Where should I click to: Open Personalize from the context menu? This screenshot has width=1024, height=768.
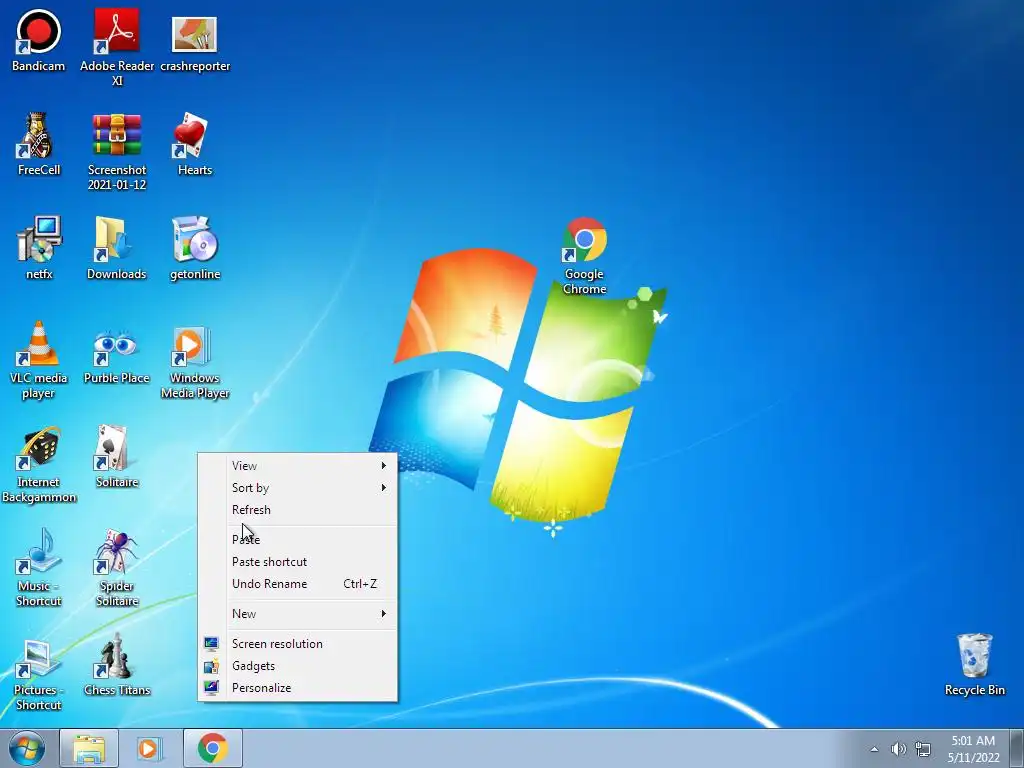click(298, 688)
